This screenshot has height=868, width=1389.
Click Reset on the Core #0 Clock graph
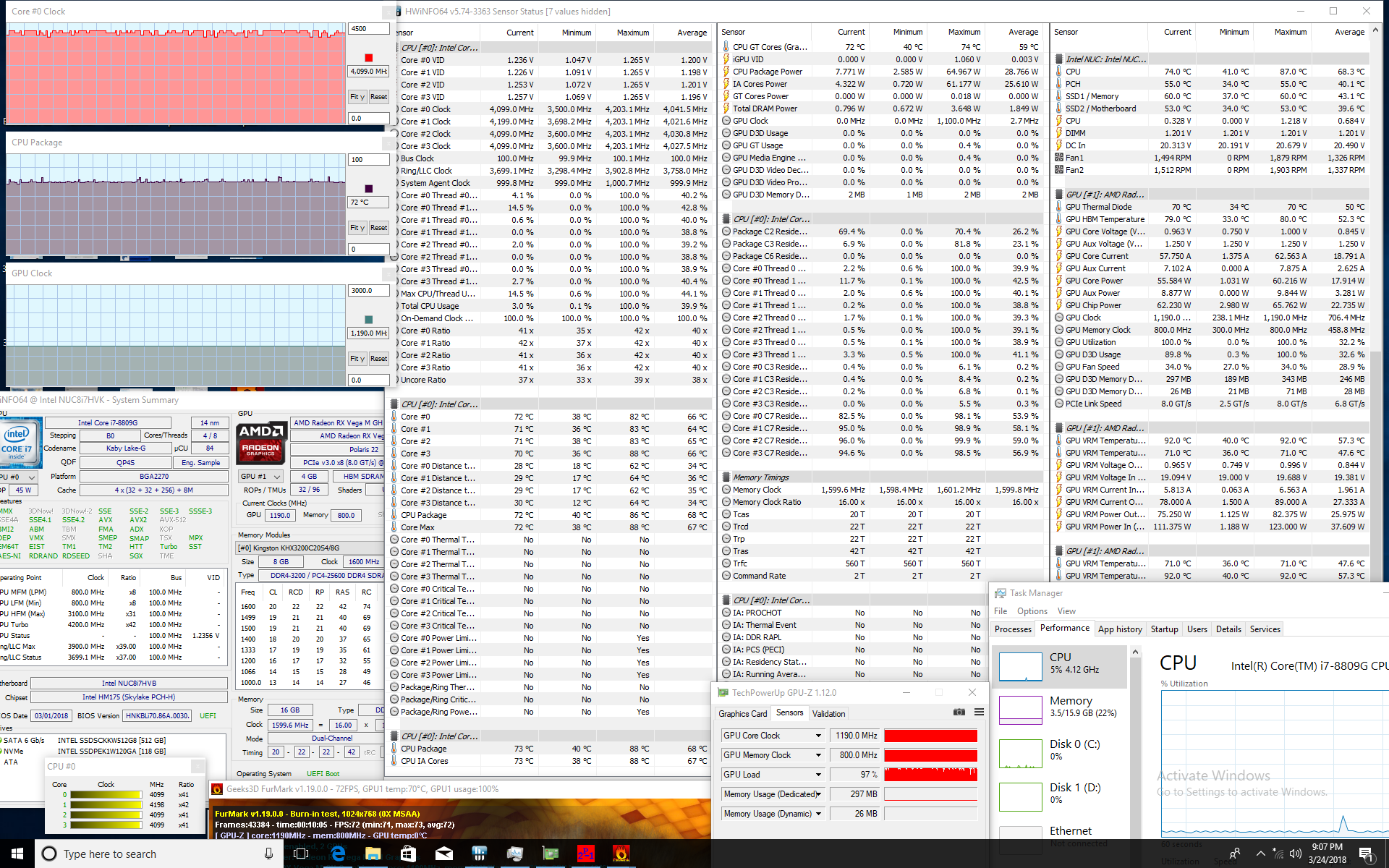(x=378, y=97)
